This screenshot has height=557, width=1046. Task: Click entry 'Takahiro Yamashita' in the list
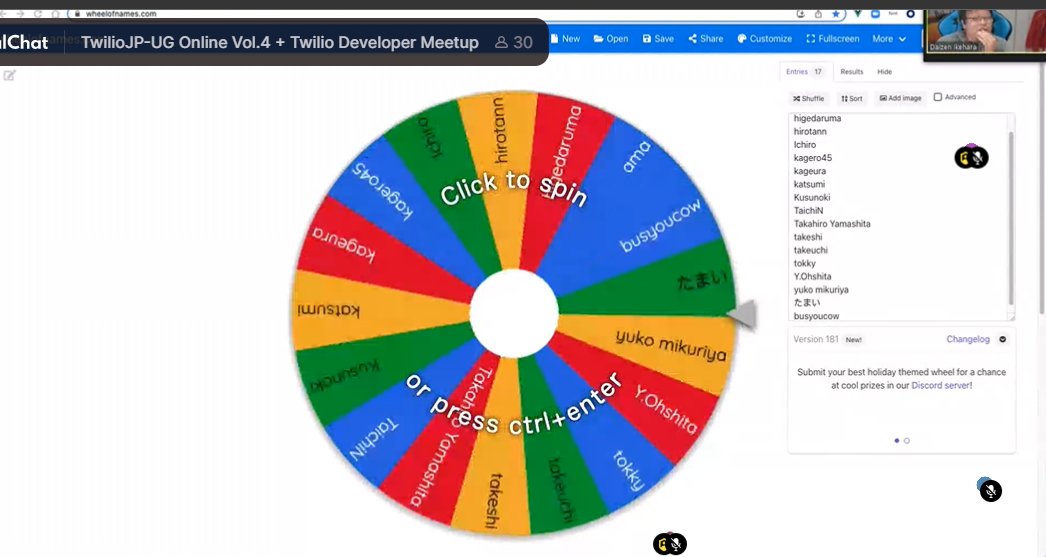click(x=832, y=223)
